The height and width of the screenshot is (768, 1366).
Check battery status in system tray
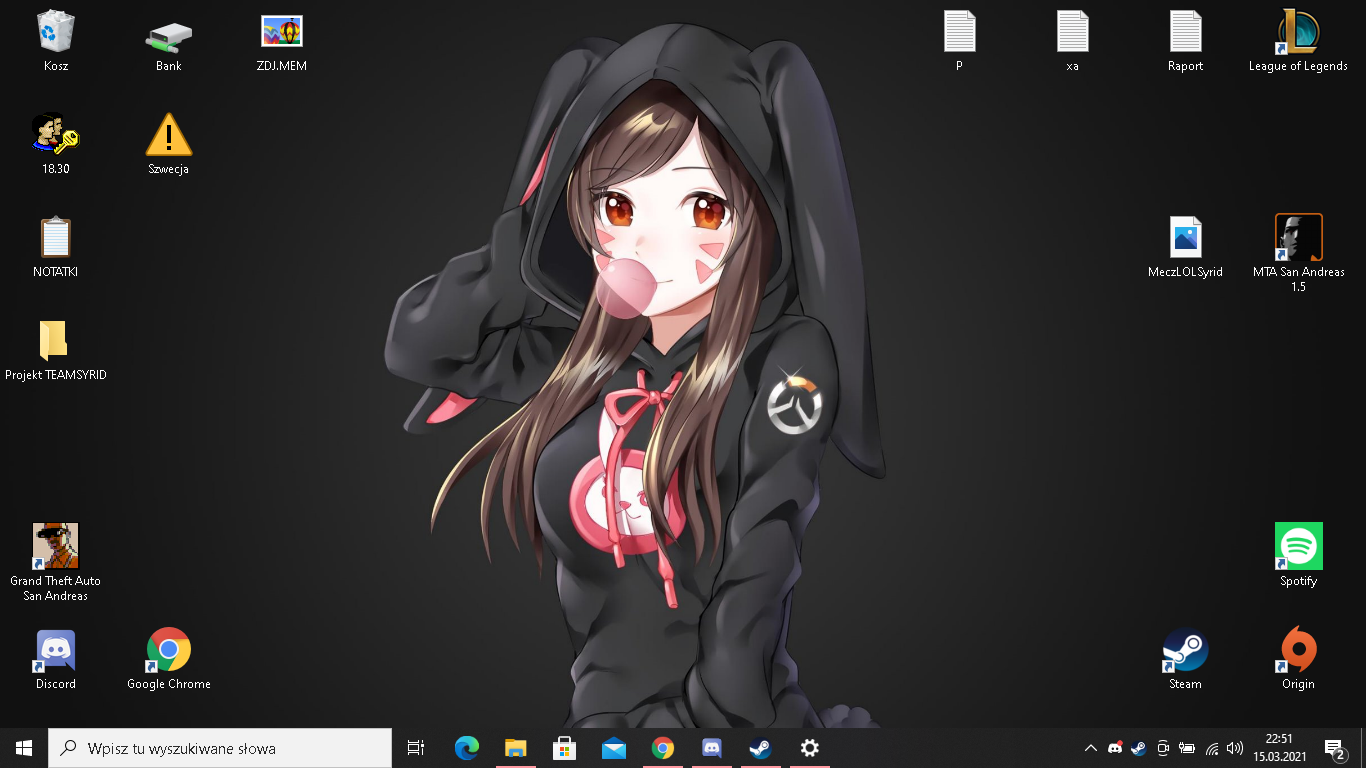[1187, 748]
